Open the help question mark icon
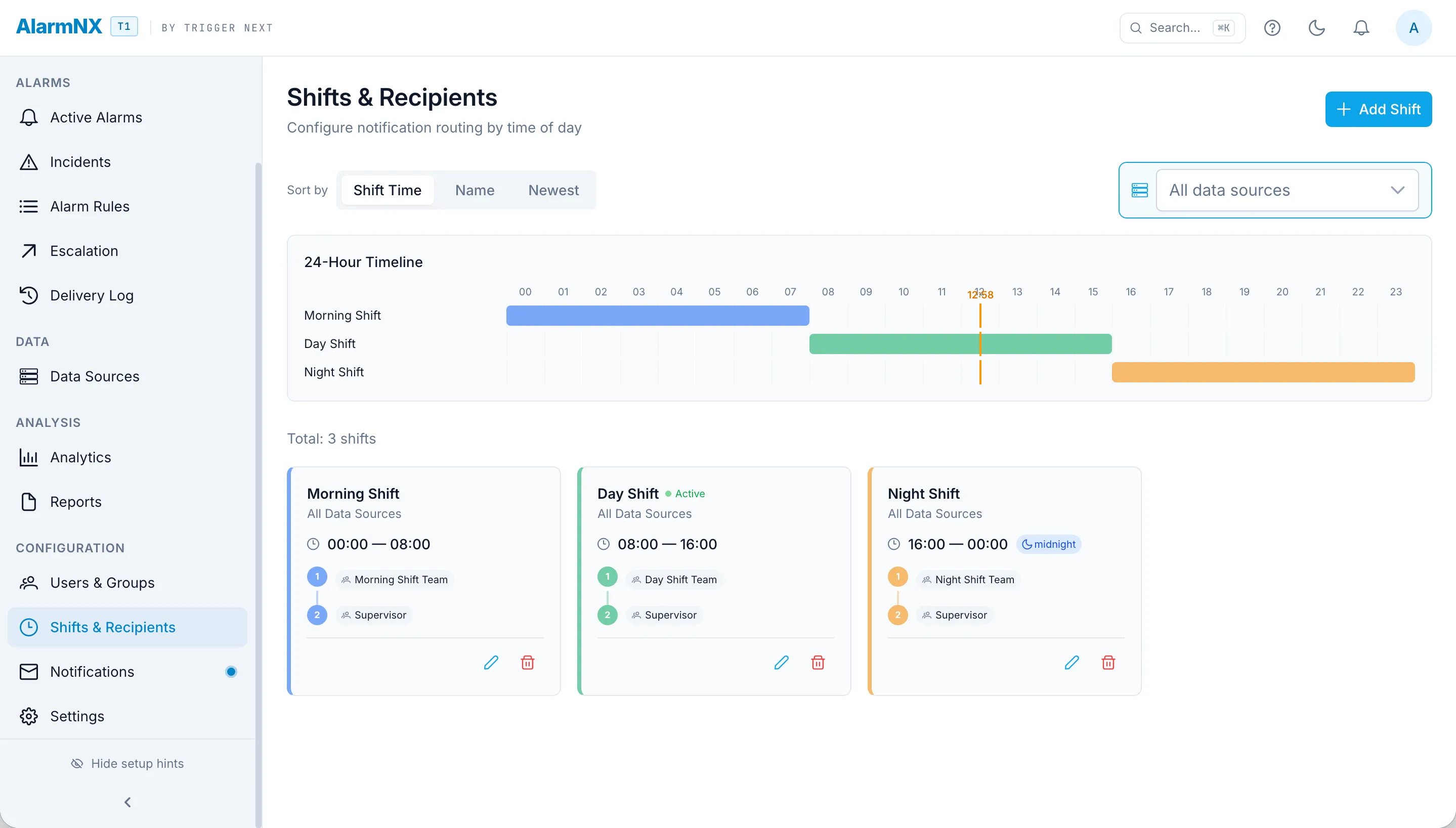1456x828 pixels. 1272,28
